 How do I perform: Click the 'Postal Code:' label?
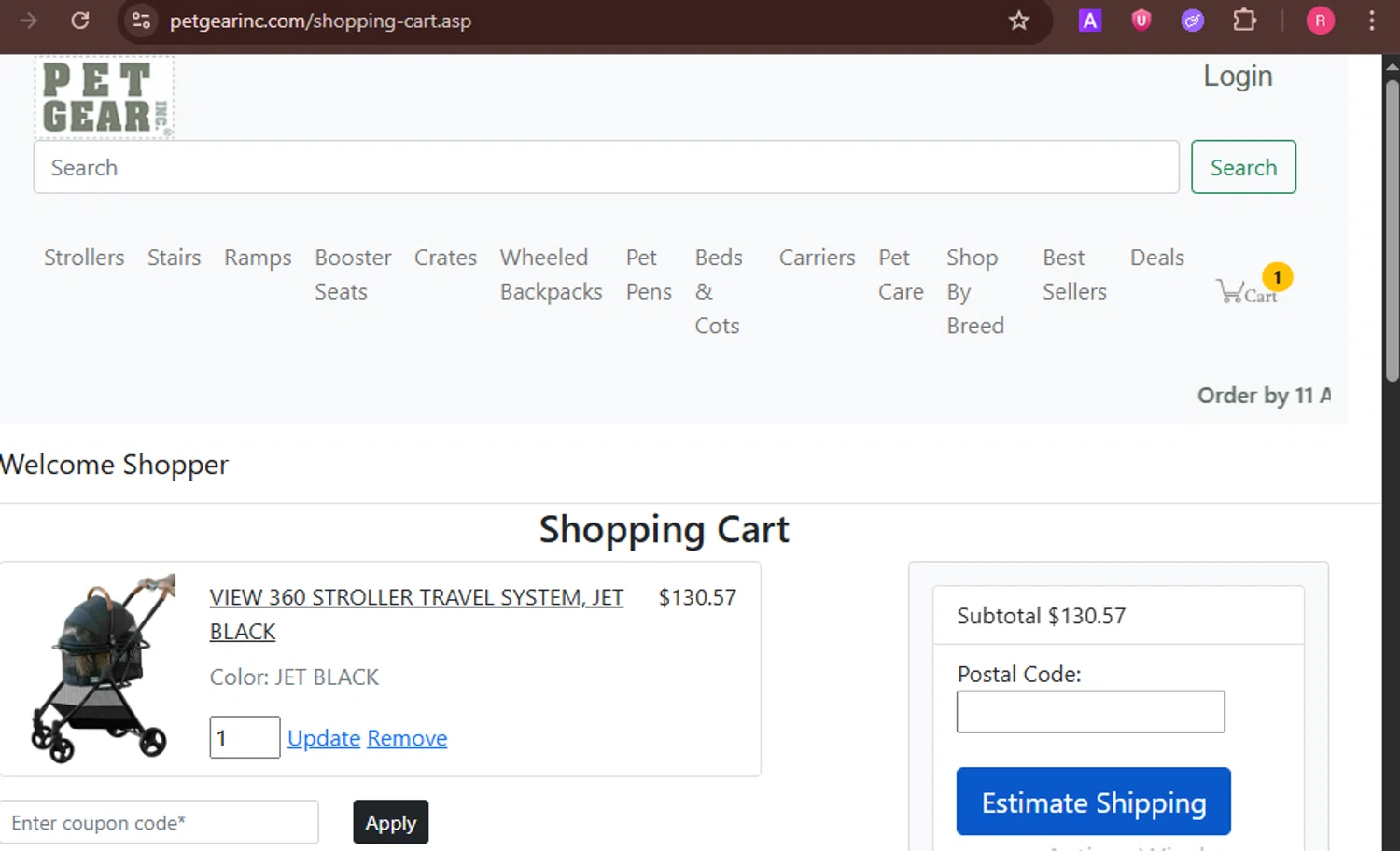(1019, 674)
